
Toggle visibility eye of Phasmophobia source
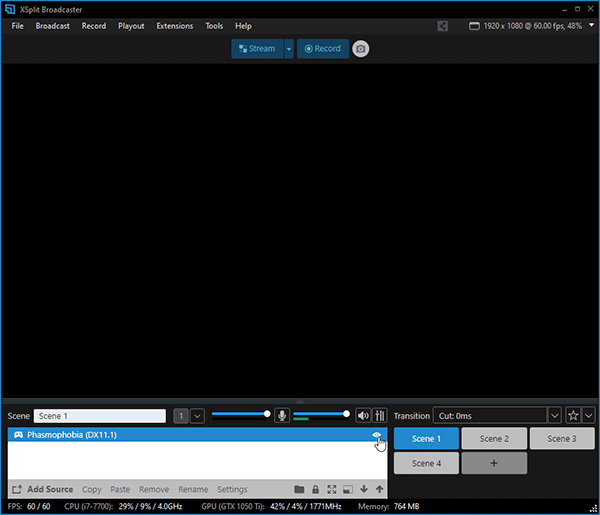377,435
